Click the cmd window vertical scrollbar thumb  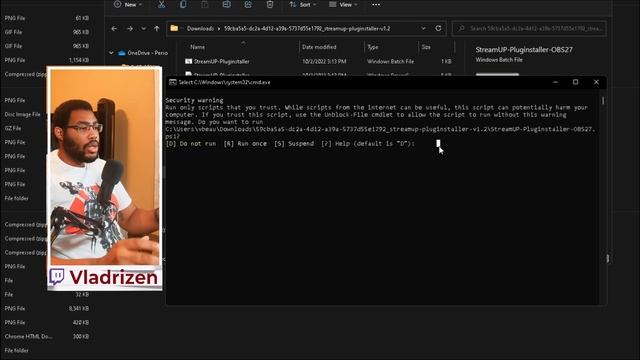[603, 100]
